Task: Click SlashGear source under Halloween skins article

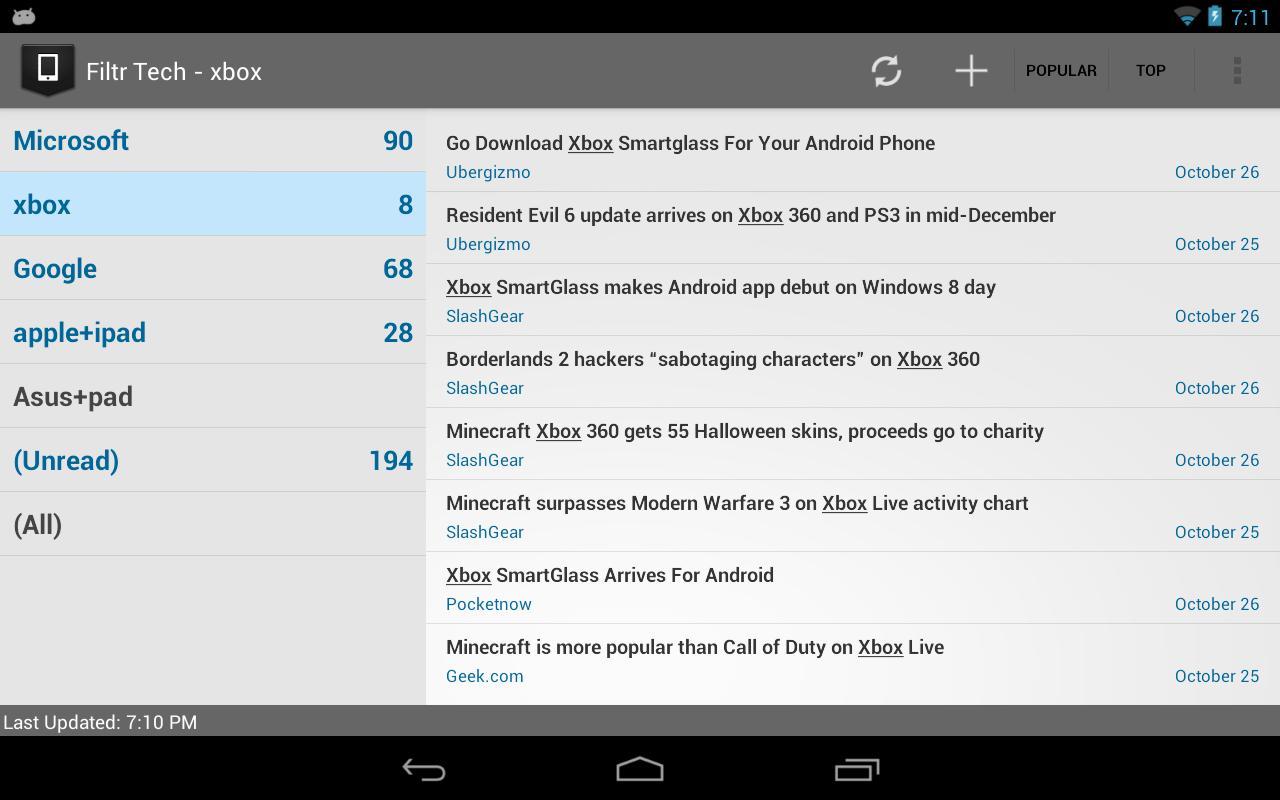Action: [x=485, y=460]
